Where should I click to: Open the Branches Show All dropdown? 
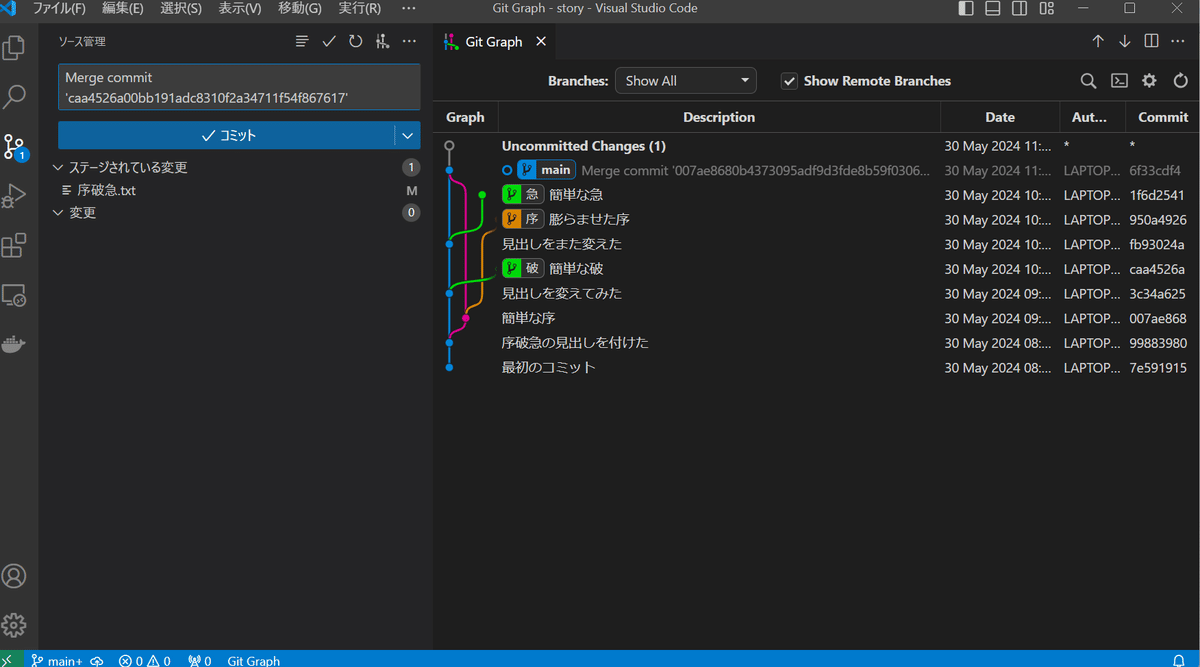pyautogui.click(x=686, y=81)
